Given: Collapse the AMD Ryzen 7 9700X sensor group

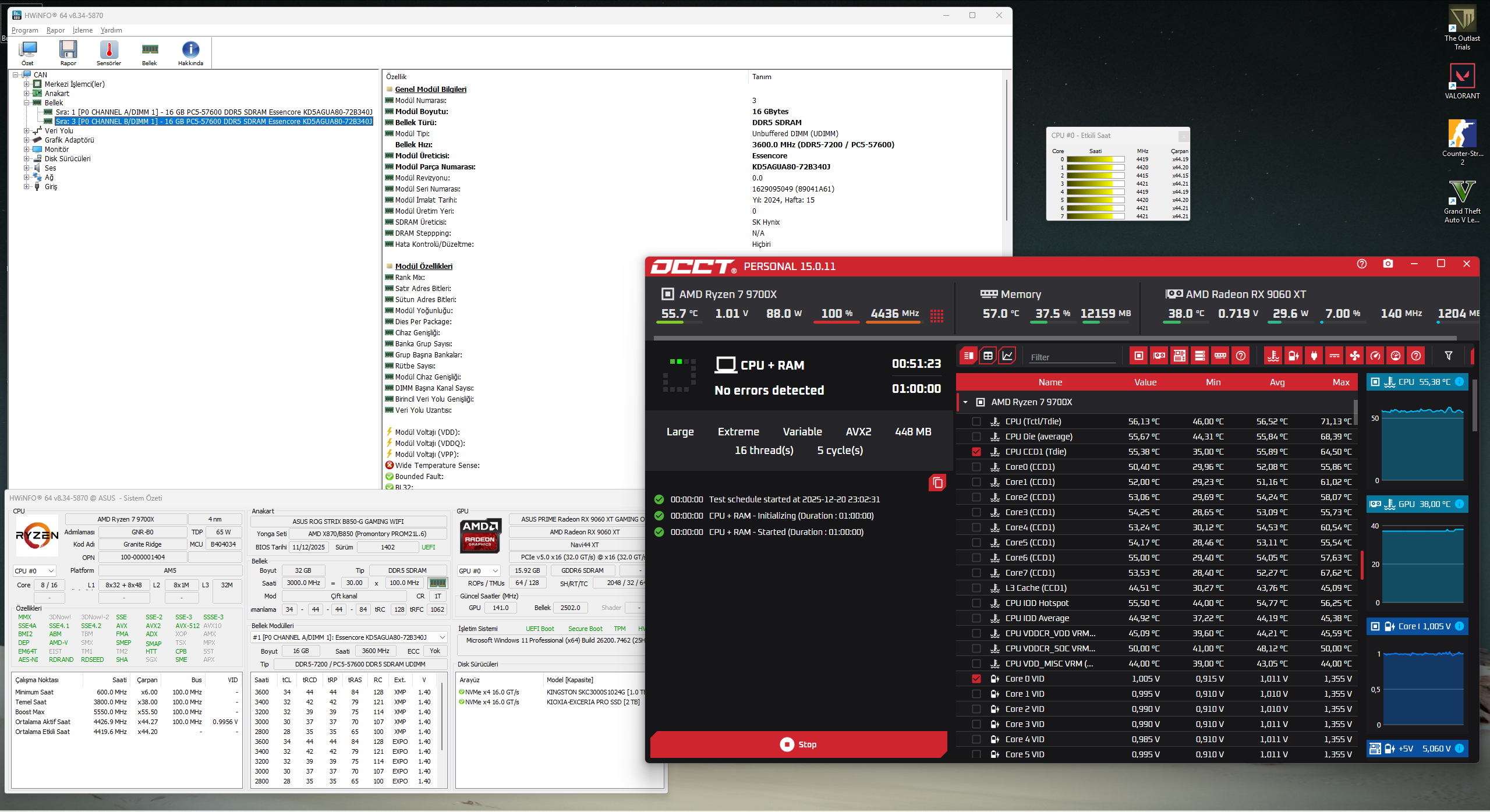Looking at the screenshot, I should pyautogui.click(x=965, y=402).
